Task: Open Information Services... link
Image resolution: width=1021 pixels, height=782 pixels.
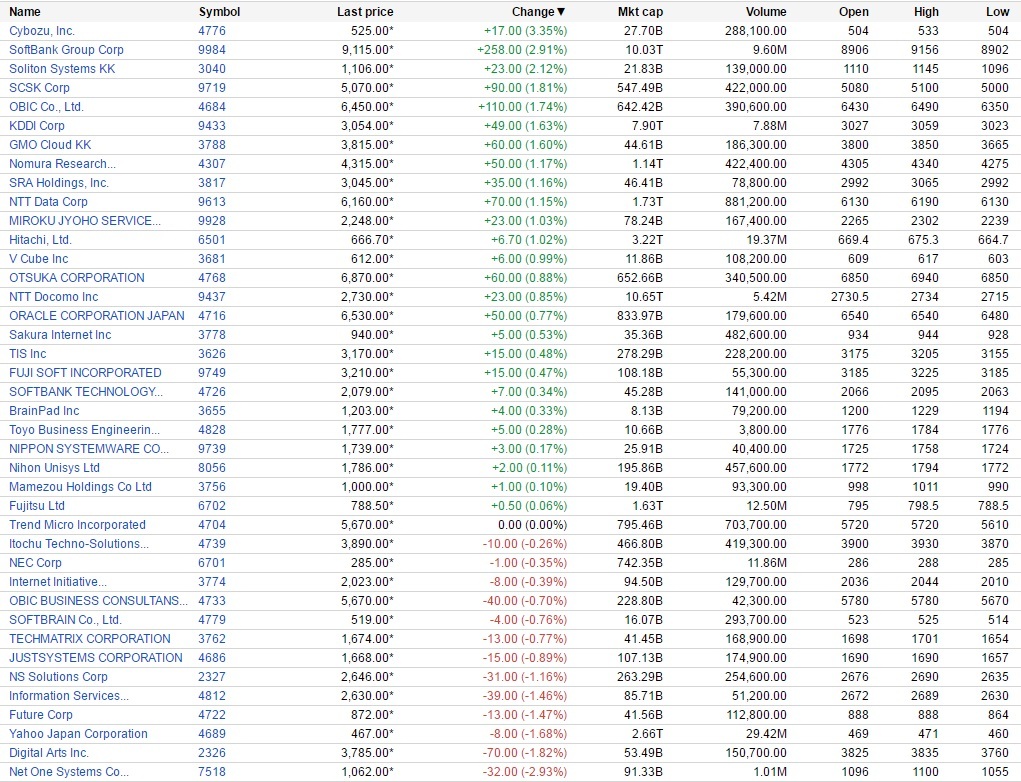Action: 69,696
